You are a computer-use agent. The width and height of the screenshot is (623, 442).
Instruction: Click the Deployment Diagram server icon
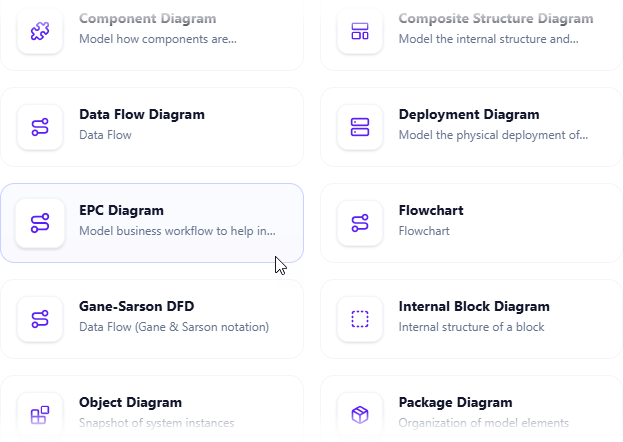tap(360, 126)
